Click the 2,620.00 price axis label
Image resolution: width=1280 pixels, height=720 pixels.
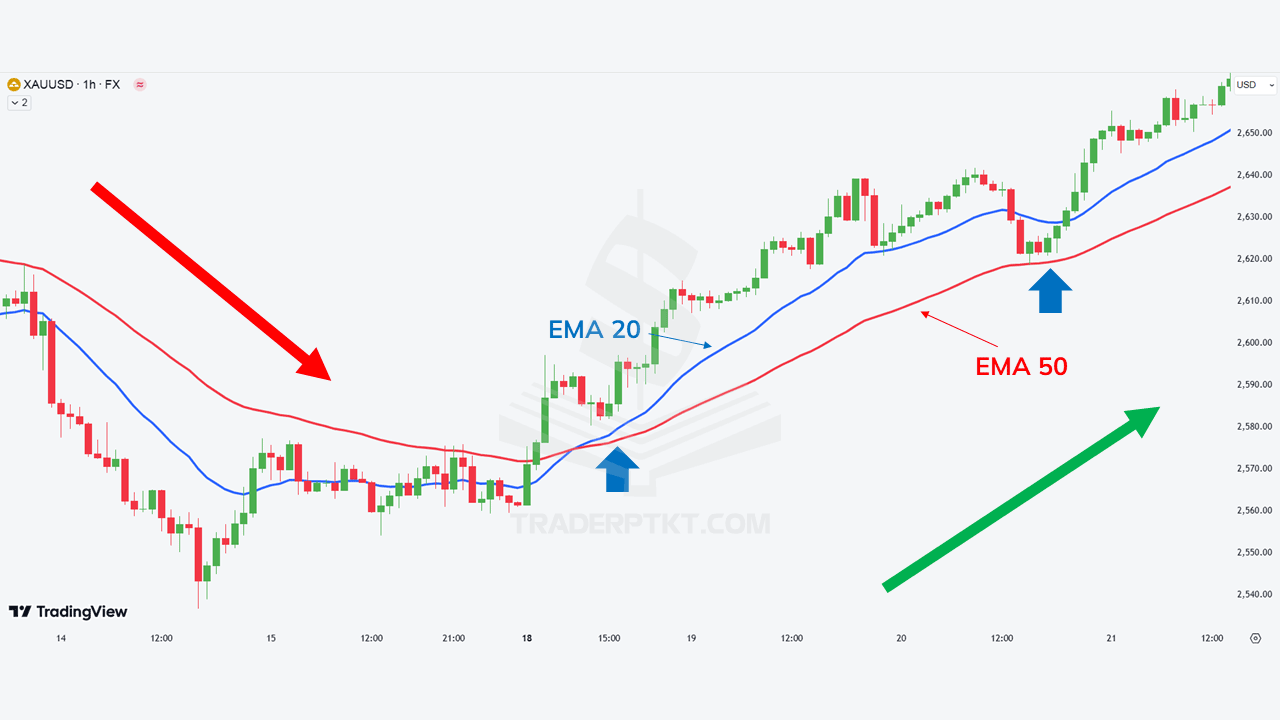click(1253, 258)
